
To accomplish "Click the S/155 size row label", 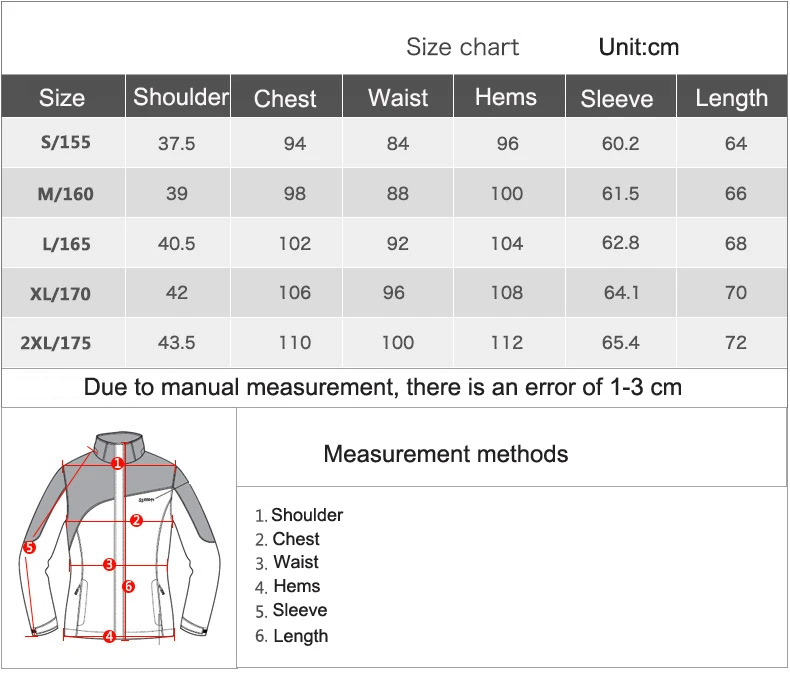I will click(x=66, y=143).
